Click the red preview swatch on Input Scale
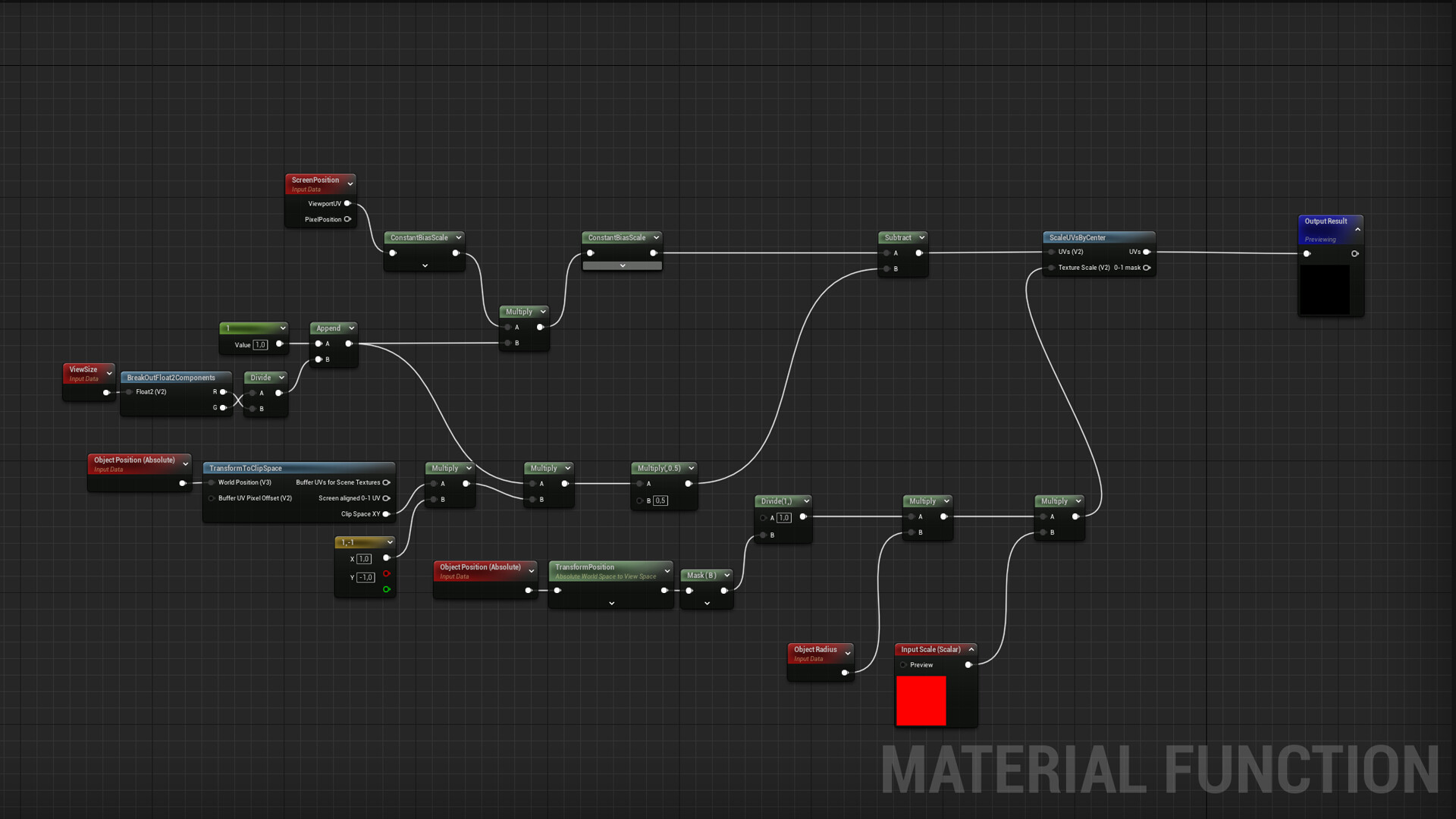This screenshot has height=819, width=1456. coord(921,701)
